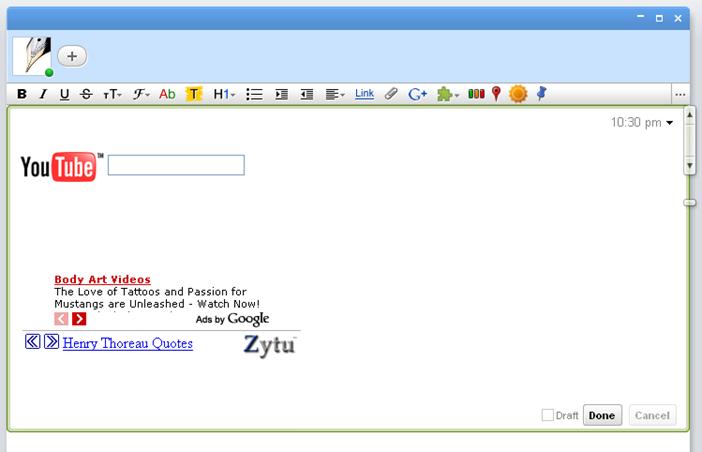Maximize the wave panel

coord(659,18)
